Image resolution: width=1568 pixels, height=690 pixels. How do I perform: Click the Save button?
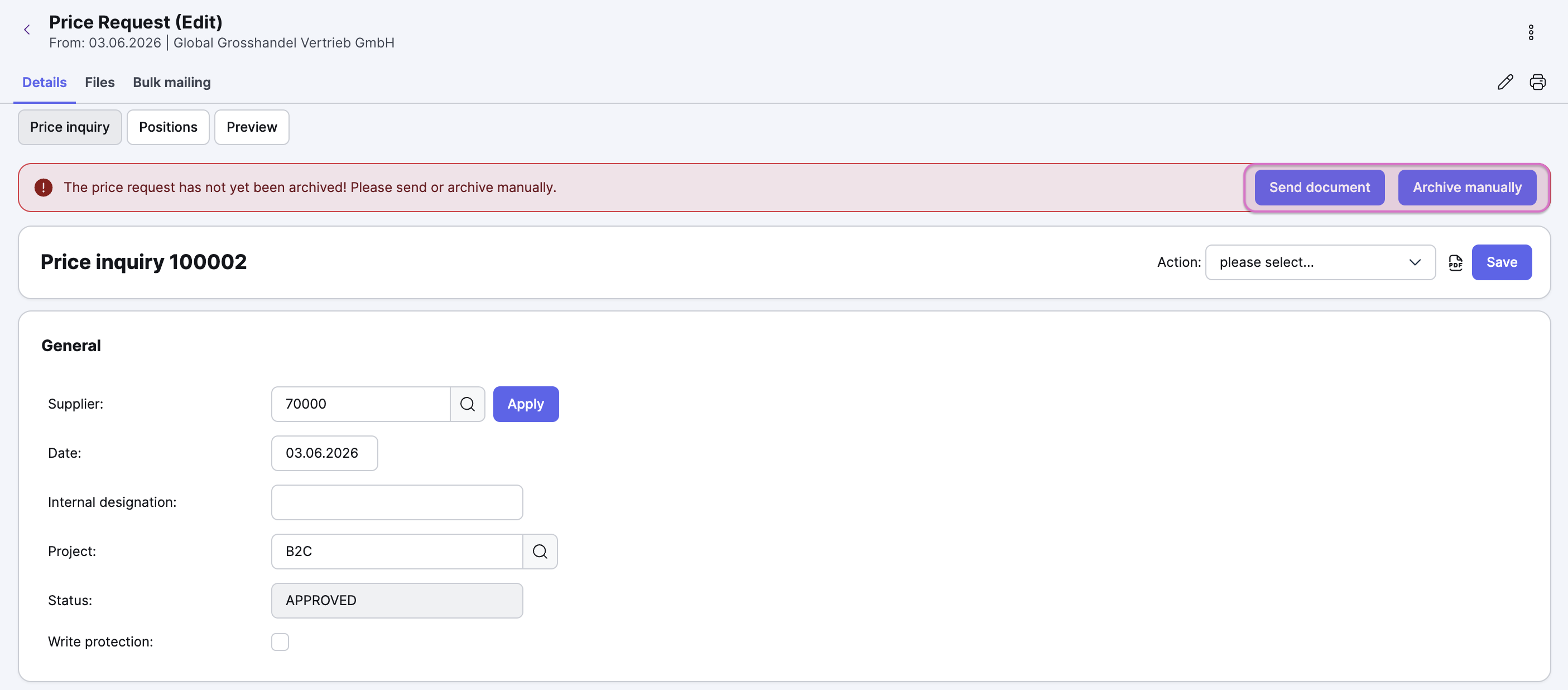click(x=1501, y=262)
